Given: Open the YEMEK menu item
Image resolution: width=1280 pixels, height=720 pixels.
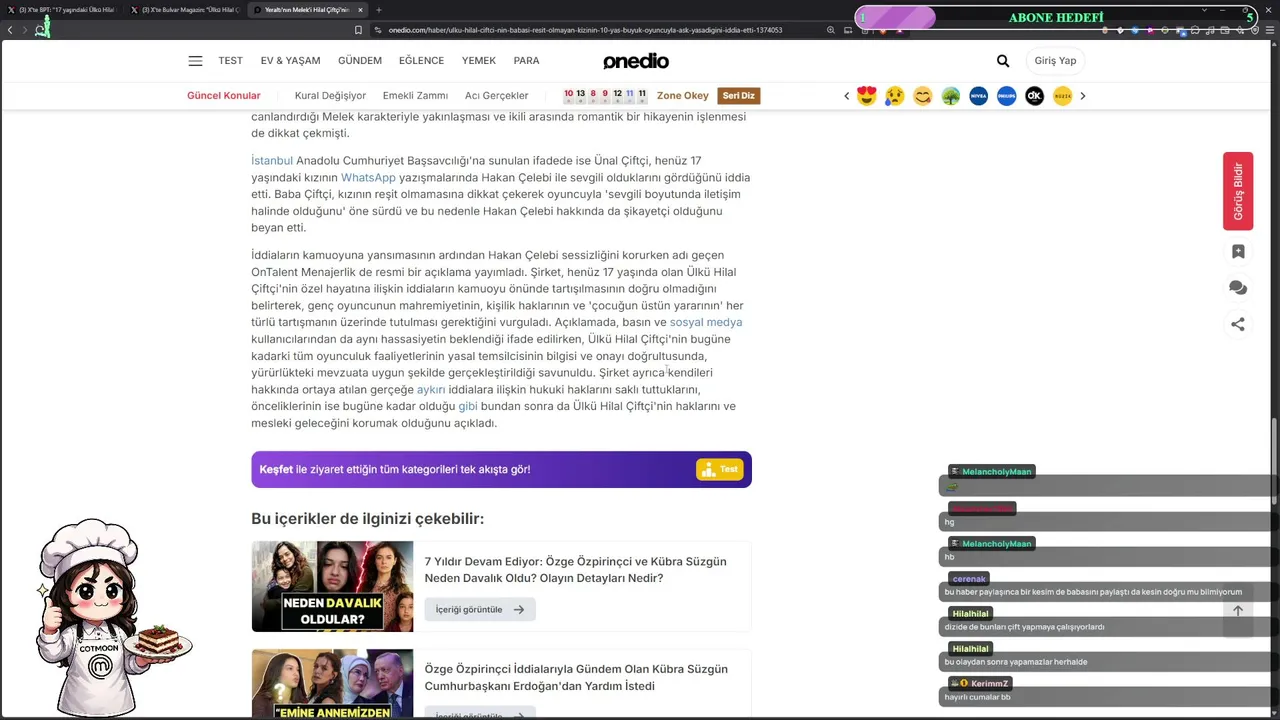Looking at the screenshot, I should click(x=479, y=61).
